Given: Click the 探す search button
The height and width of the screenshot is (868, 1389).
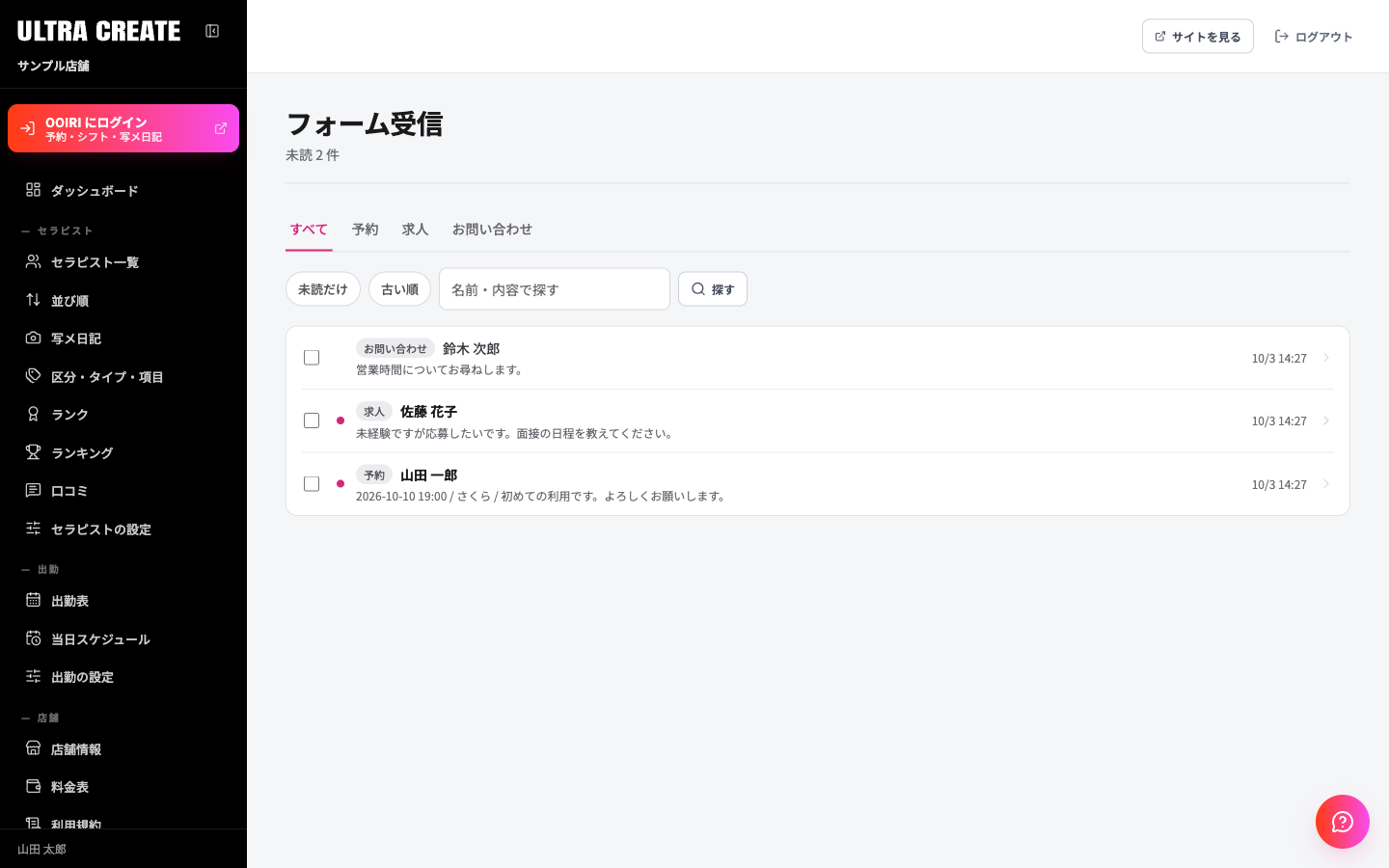Looking at the screenshot, I should click(713, 289).
